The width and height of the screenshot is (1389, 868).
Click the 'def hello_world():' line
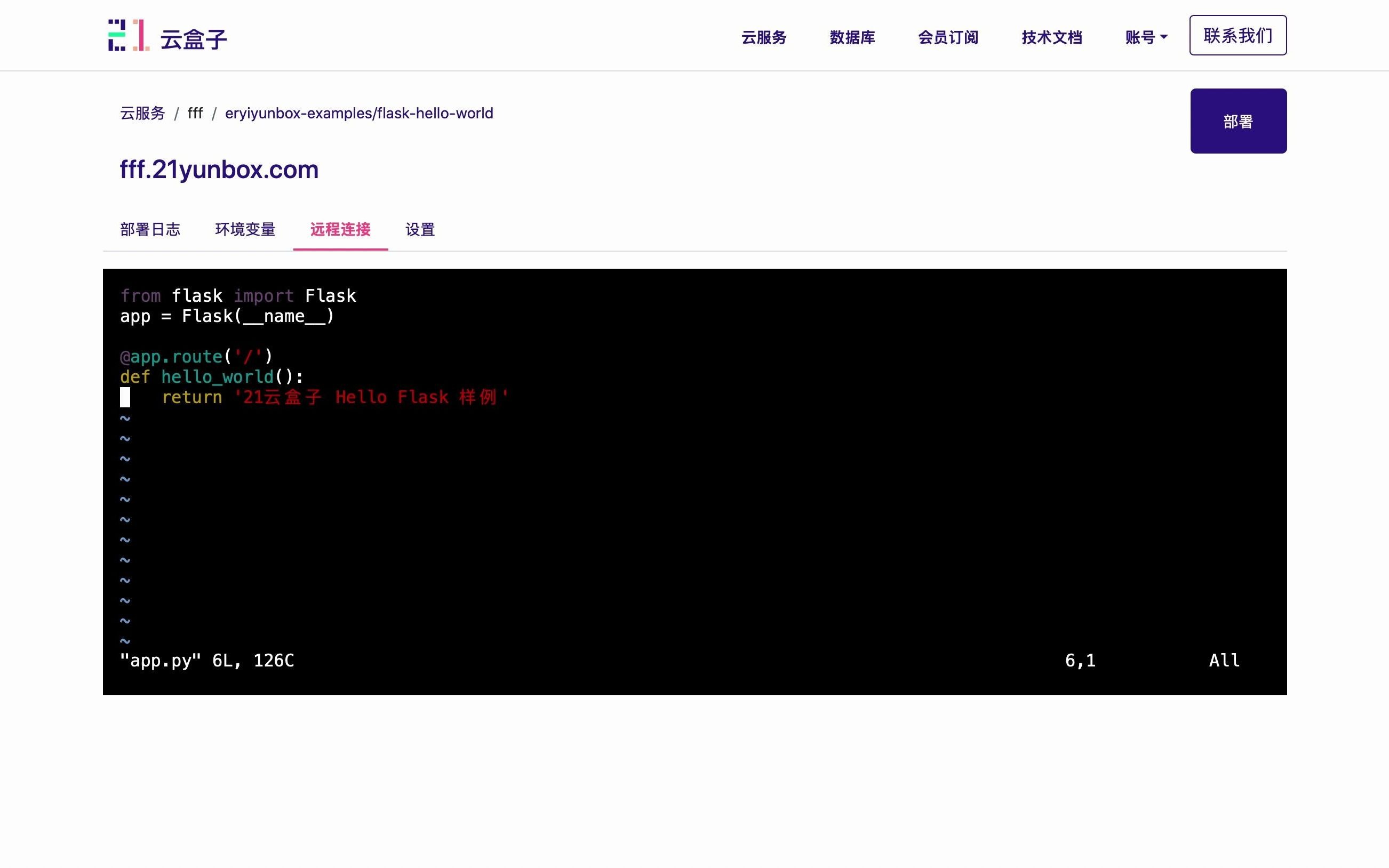click(x=212, y=376)
